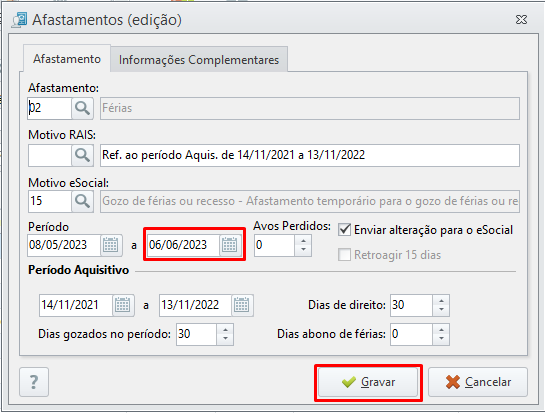Decrease Dias abono de férias value
Screen dimensions: 545x413
click(x=441, y=339)
